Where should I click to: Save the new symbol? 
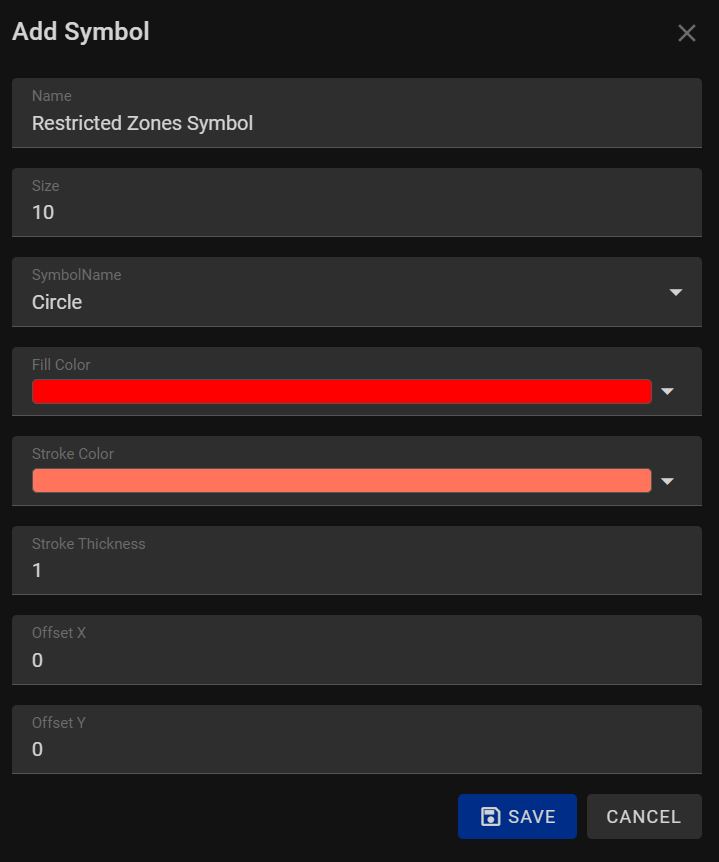517,816
